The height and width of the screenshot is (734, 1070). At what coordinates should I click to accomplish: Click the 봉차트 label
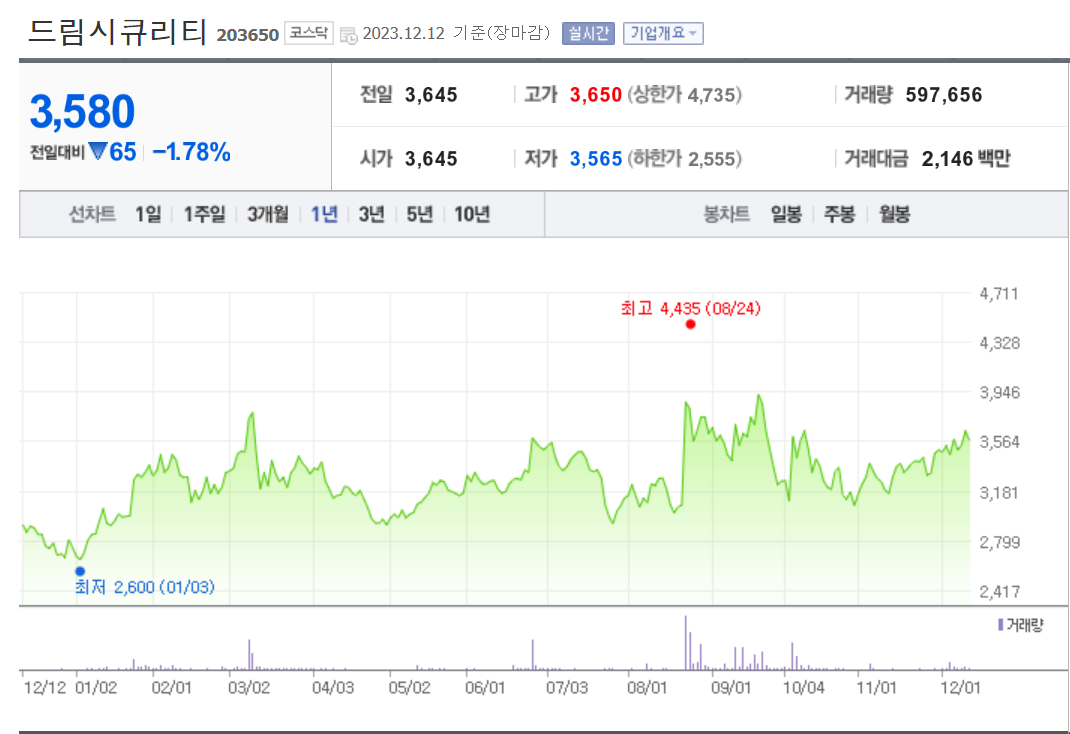727,214
